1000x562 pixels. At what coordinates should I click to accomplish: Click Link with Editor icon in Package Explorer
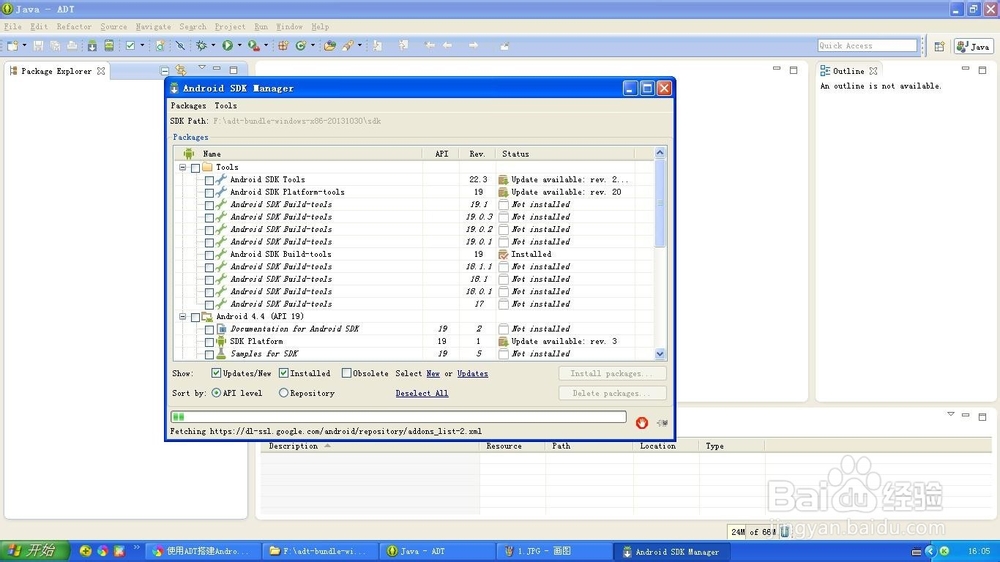[181, 70]
